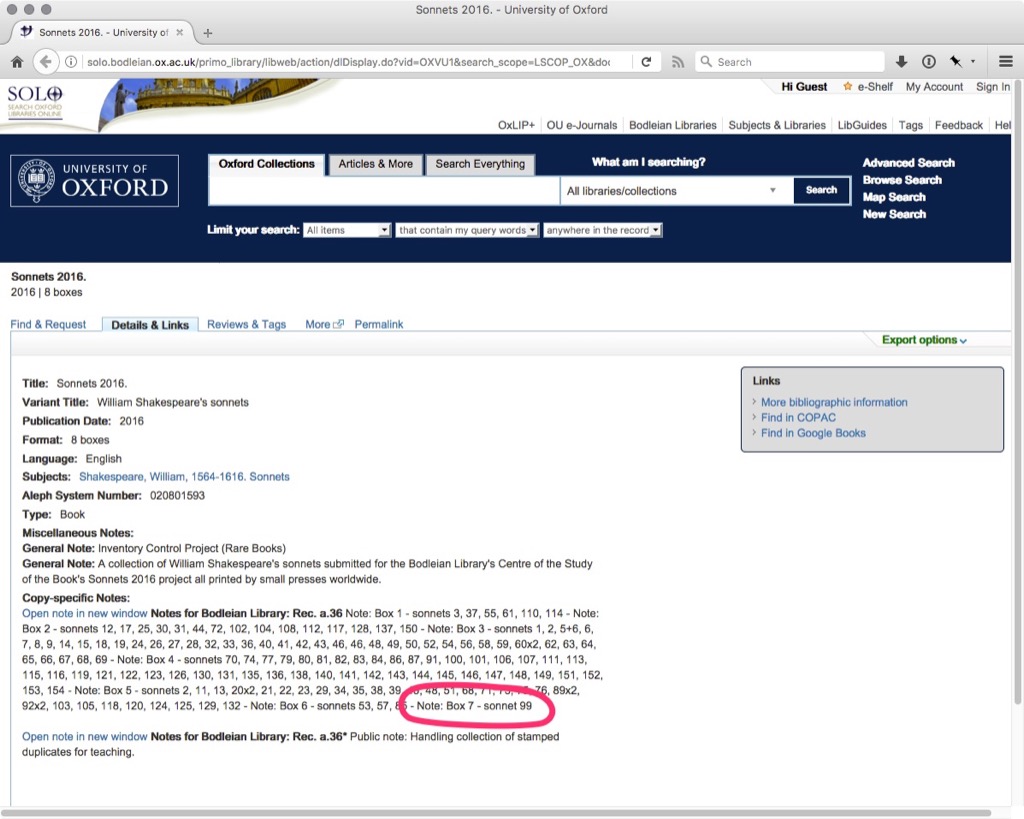The image size is (1024, 819).
Task: Close the Sonnets 2016 browser tab
Action: point(180,32)
